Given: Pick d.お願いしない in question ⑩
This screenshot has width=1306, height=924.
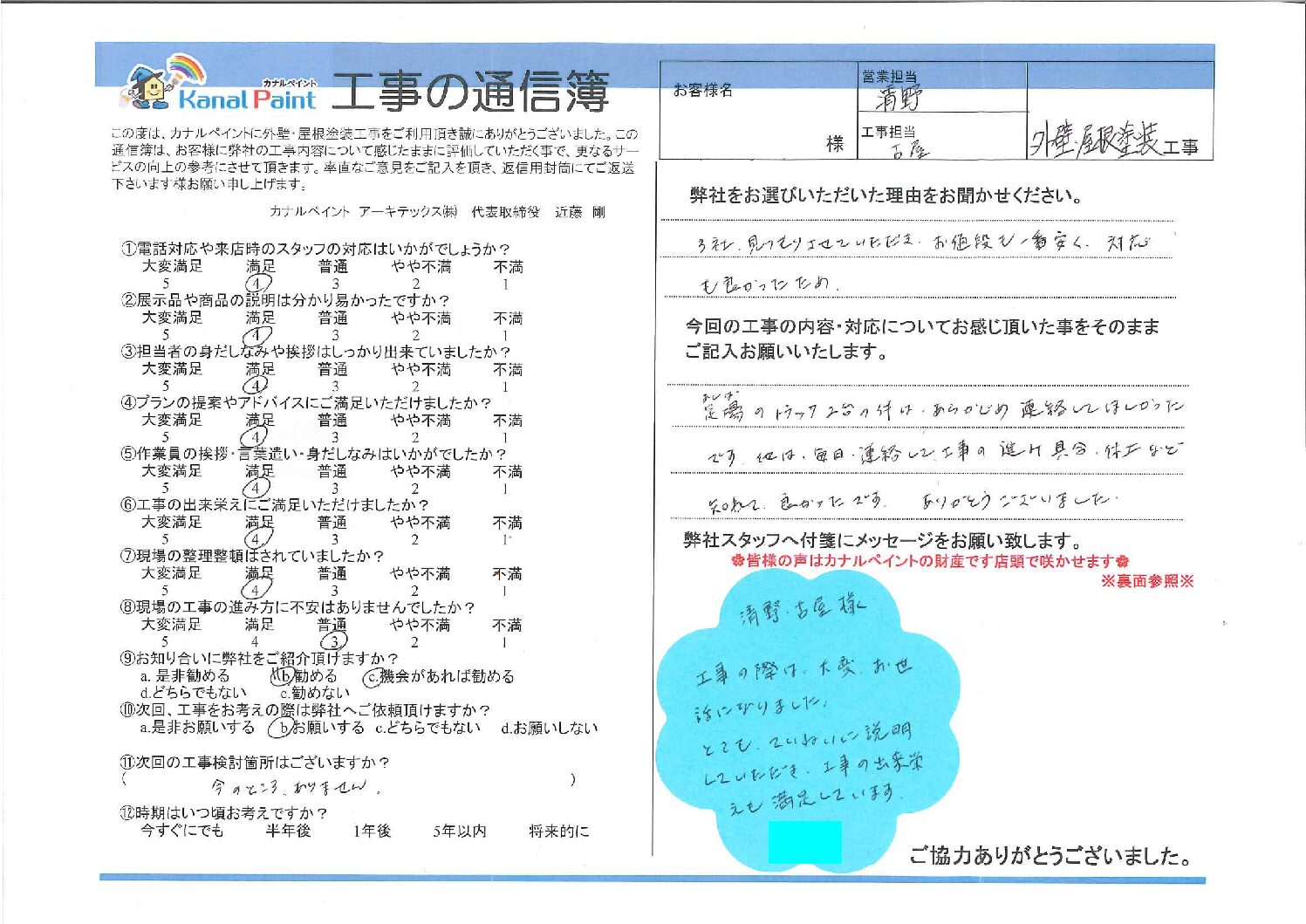Looking at the screenshot, I should [549, 728].
